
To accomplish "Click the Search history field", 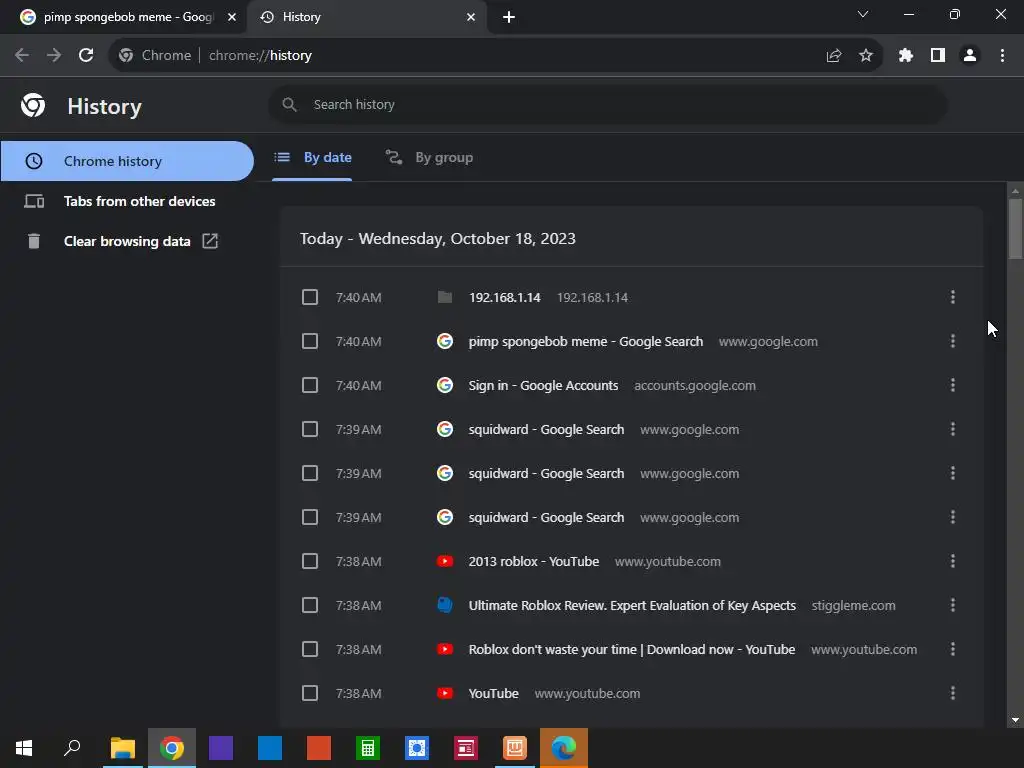I will 607,104.
